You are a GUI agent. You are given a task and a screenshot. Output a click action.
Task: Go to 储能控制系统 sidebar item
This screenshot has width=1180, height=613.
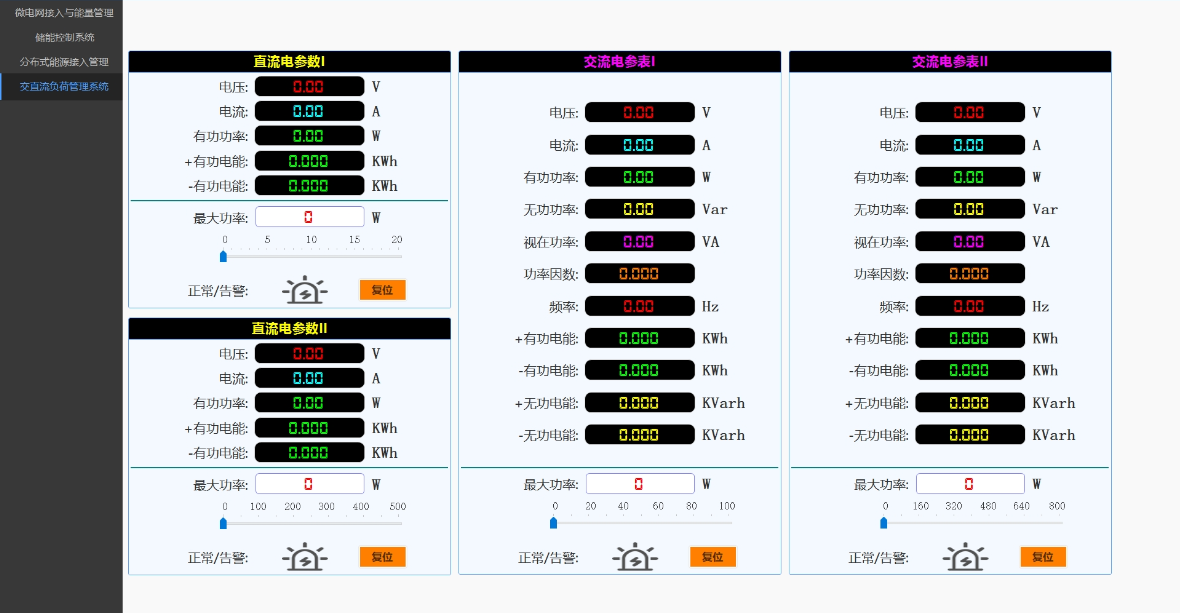click(x=64, y=37)
